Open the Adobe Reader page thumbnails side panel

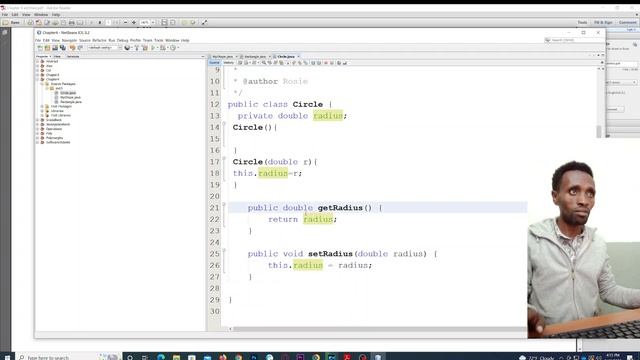click(5, 32)
